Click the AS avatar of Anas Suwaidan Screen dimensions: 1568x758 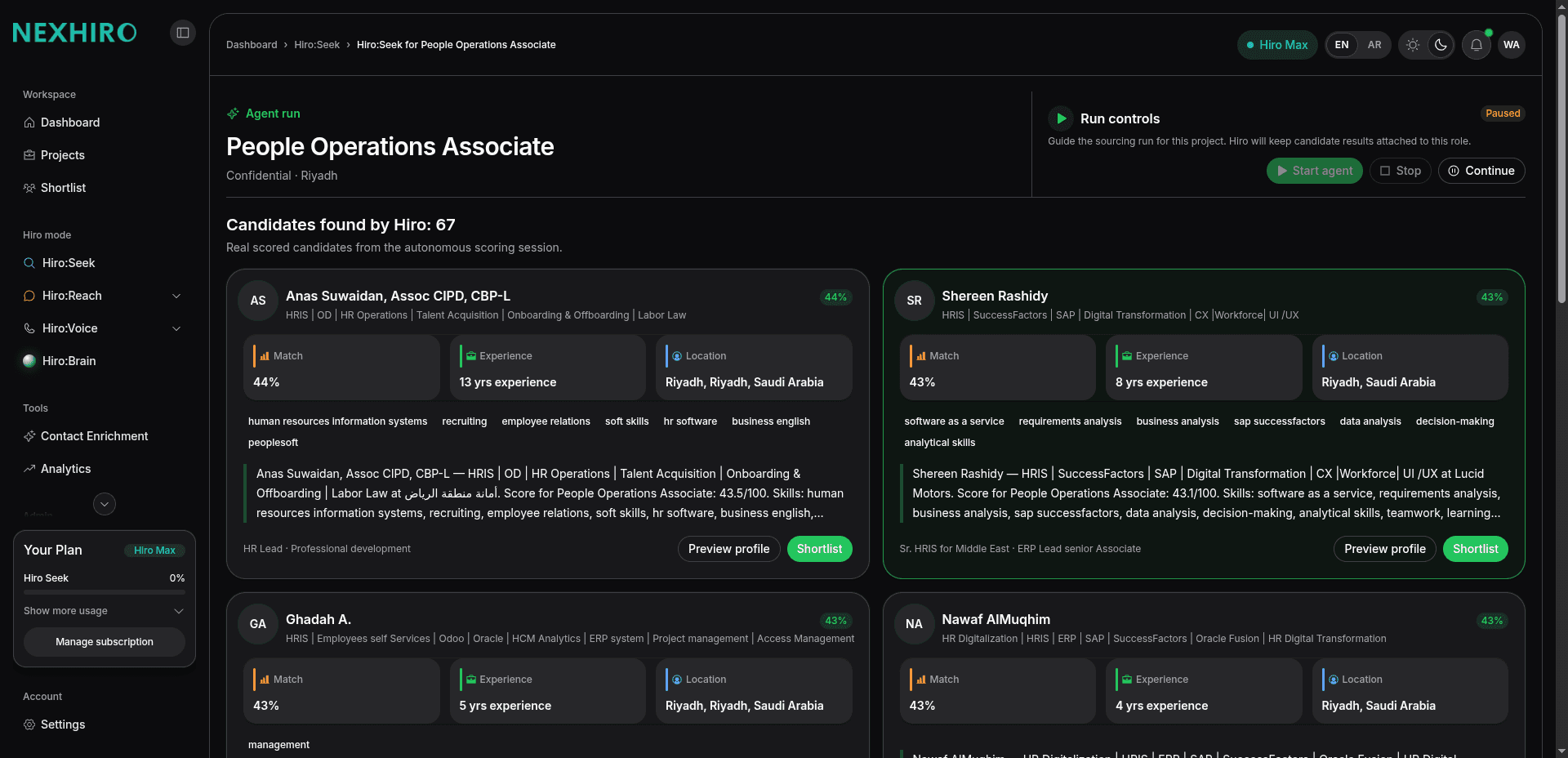pyautogui.click(x=258, y=301)
